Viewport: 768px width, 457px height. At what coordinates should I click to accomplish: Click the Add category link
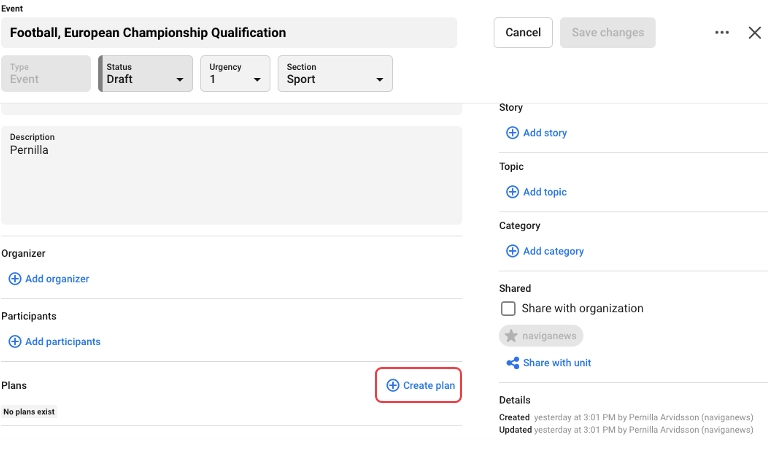click(x=553, y=251)
